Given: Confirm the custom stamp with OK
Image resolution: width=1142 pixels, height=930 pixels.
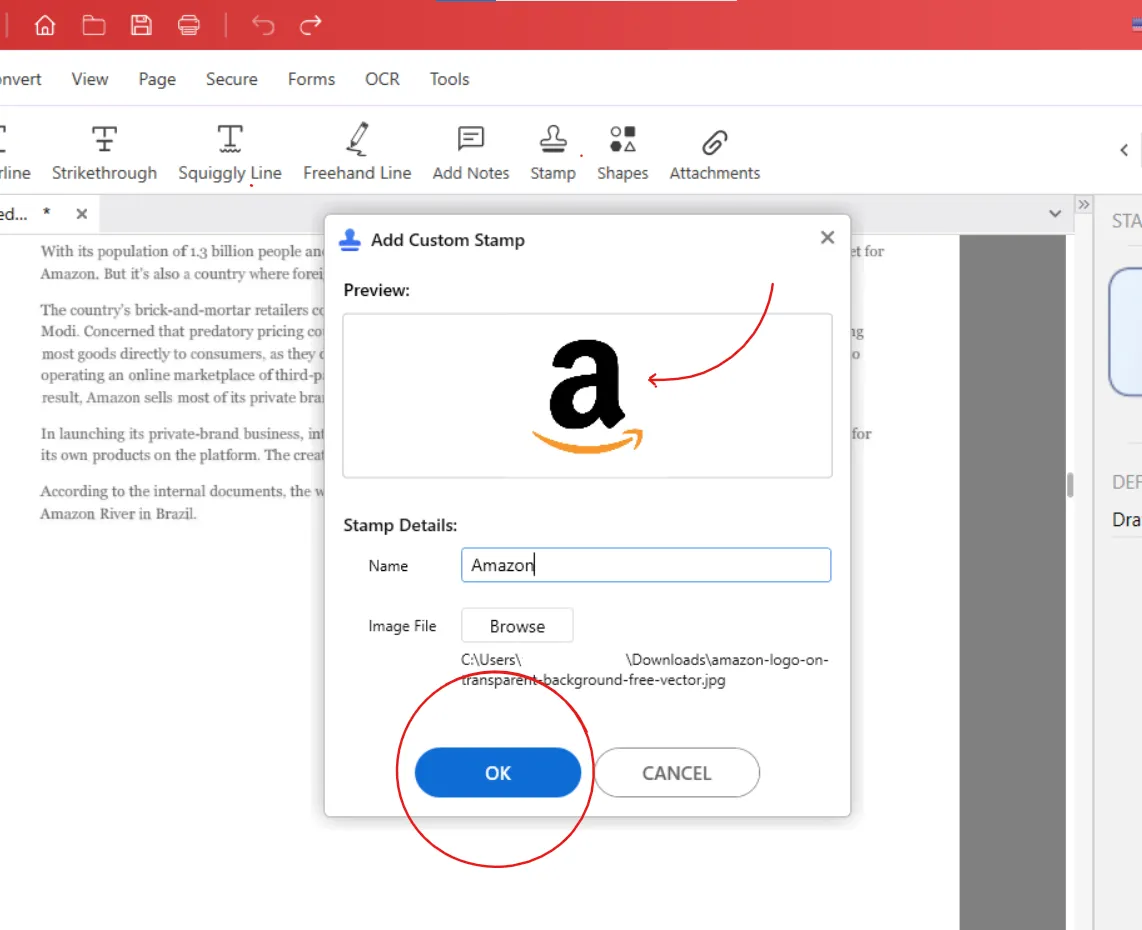Looking at the screenshot, I should tap(498, 773).
